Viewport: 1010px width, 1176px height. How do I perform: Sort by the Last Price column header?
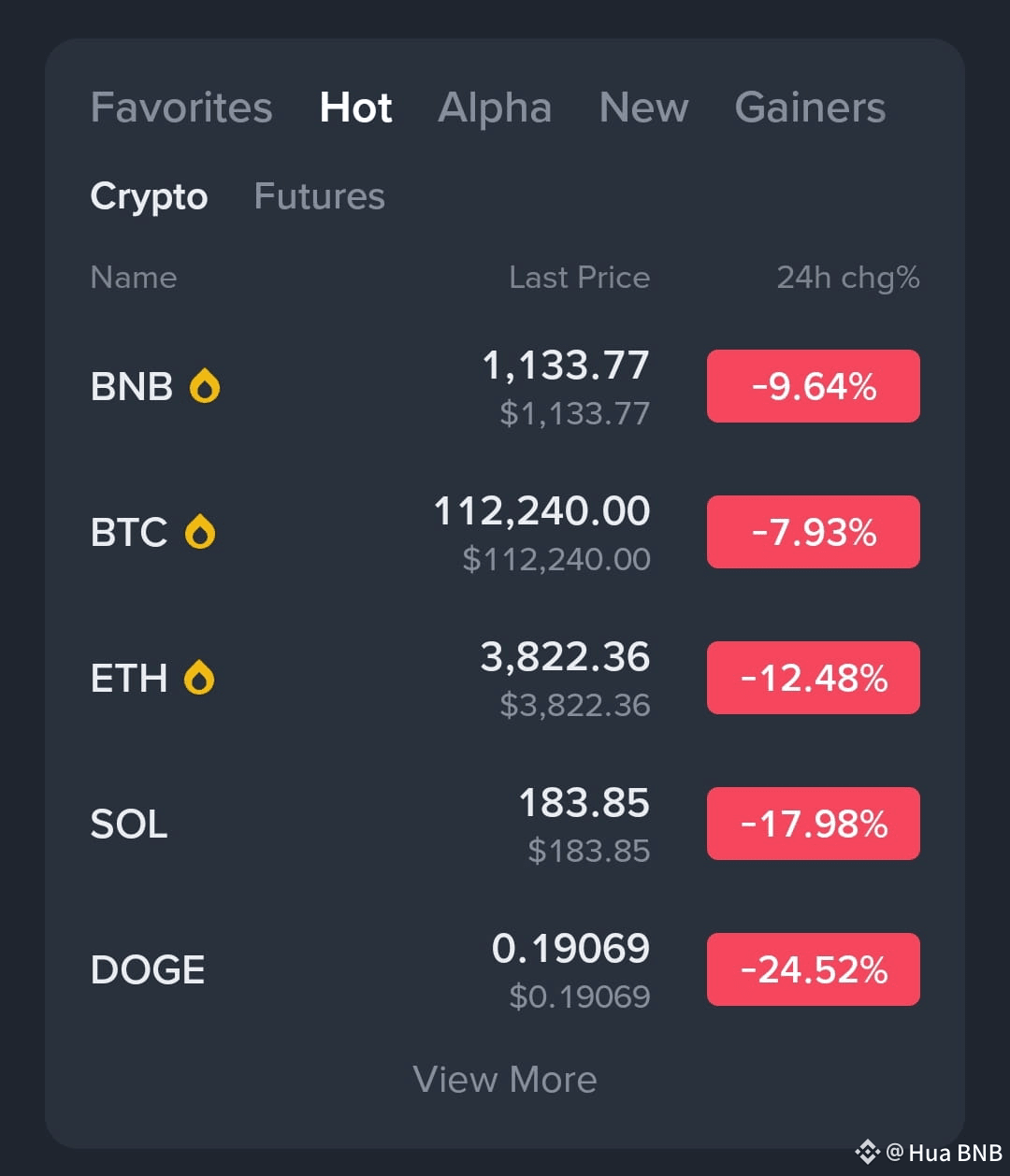click(x=579, y=278)
